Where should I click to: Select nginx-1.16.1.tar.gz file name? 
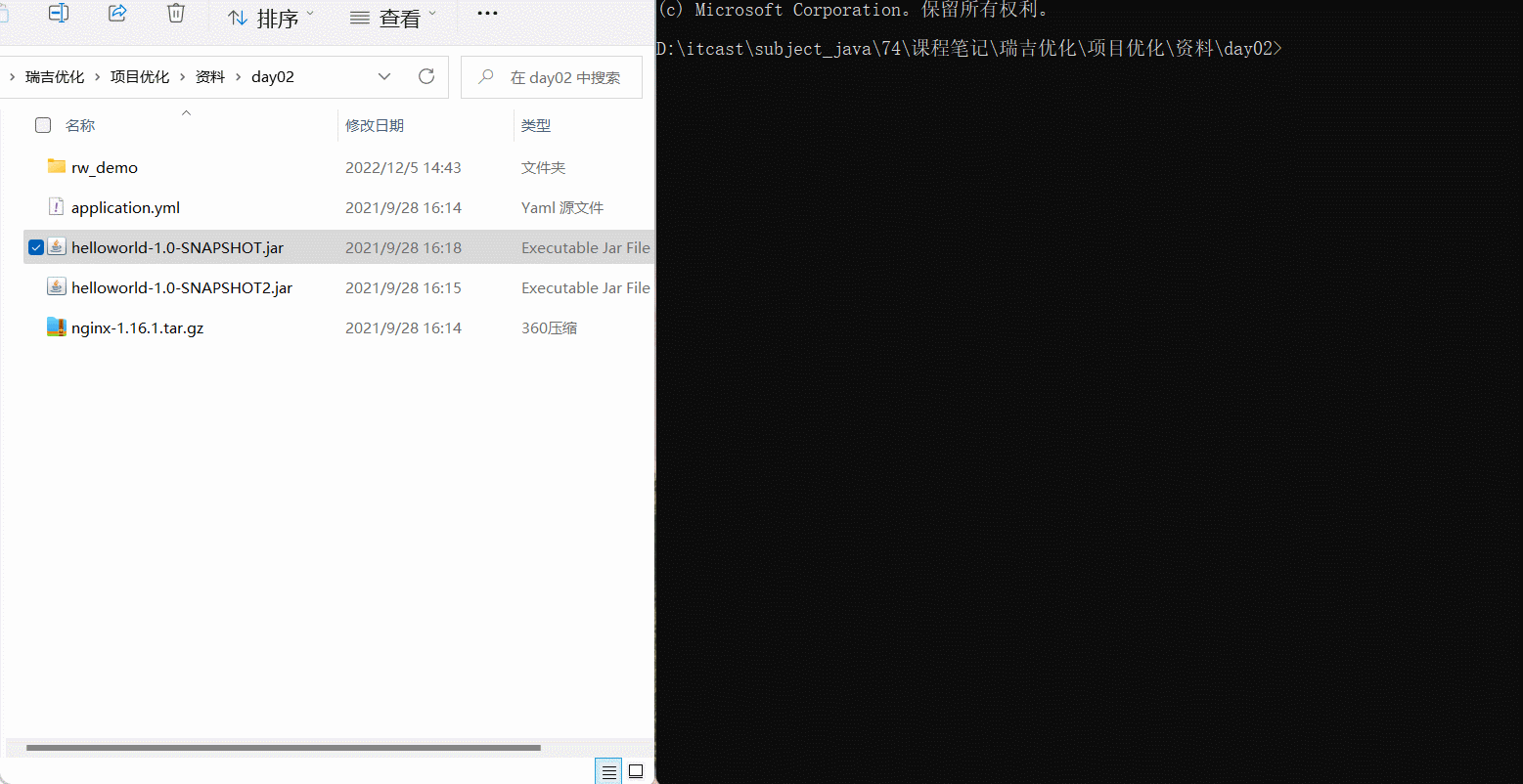point(137,327)
